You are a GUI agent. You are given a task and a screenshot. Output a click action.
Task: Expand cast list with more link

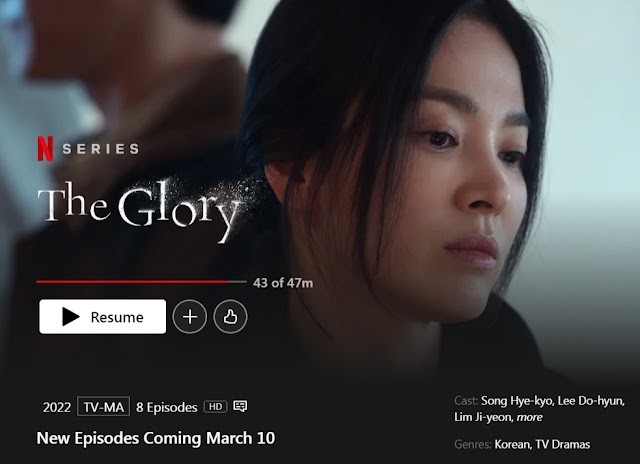[529, 417]
